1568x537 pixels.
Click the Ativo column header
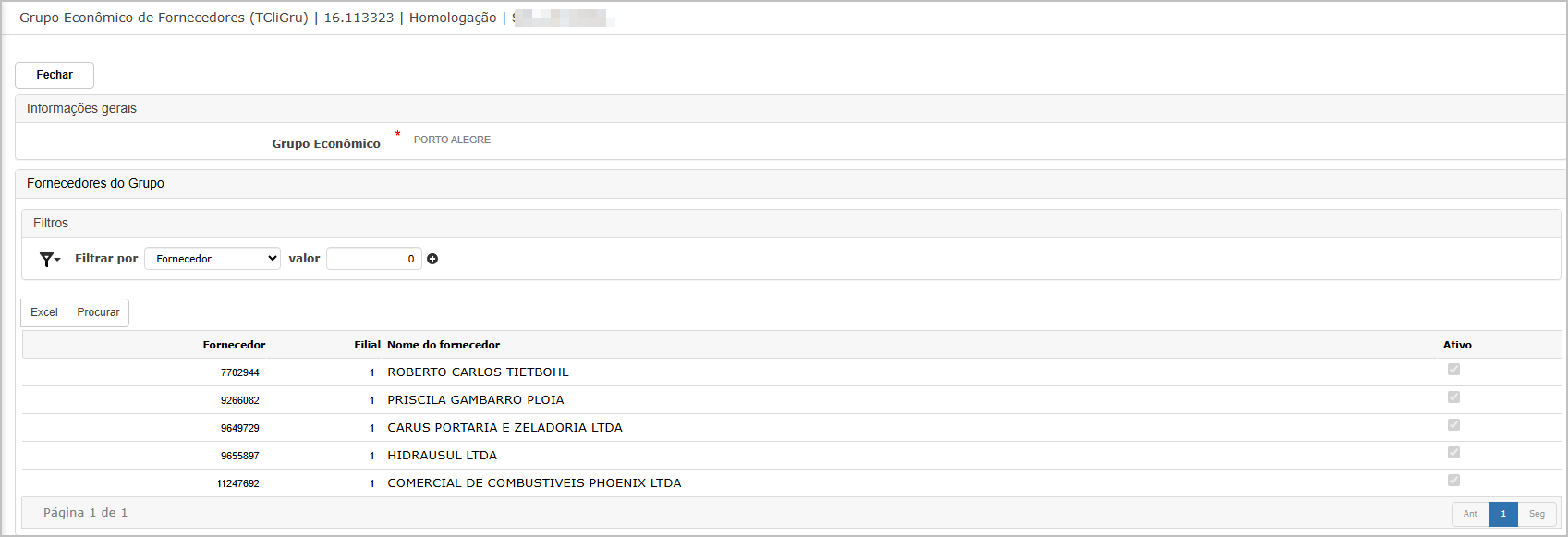(x=1457, y=345)
